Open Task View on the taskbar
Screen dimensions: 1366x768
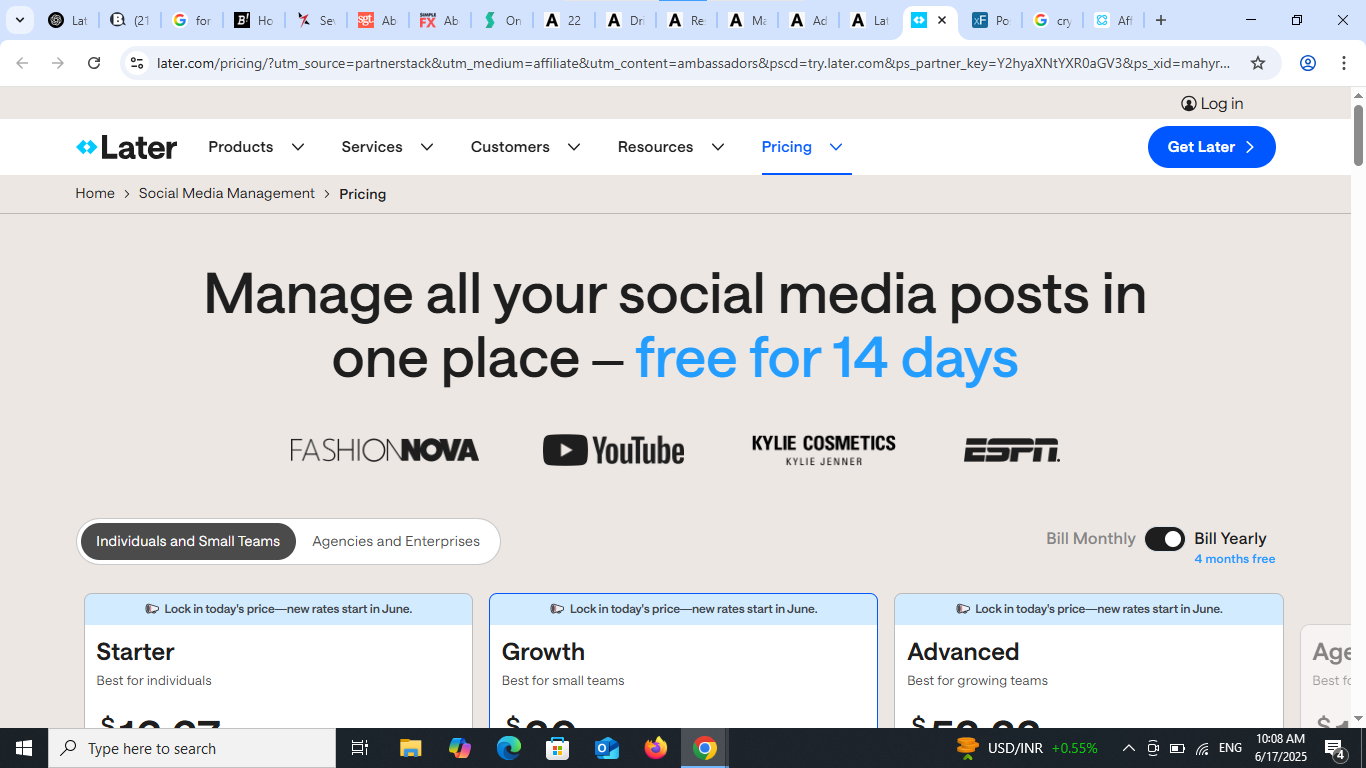[x=360, y=748]
